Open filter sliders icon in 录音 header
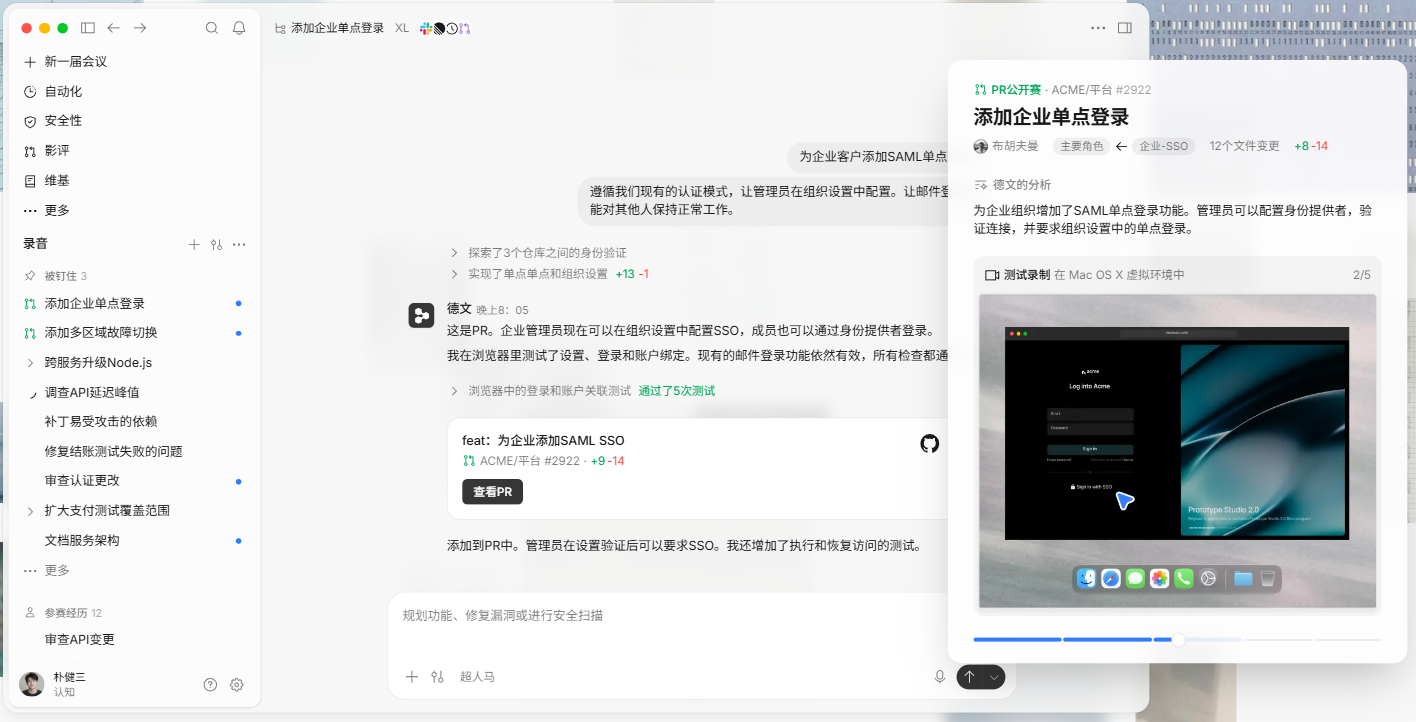This screenshot has width=1416, height=722. 216,244
